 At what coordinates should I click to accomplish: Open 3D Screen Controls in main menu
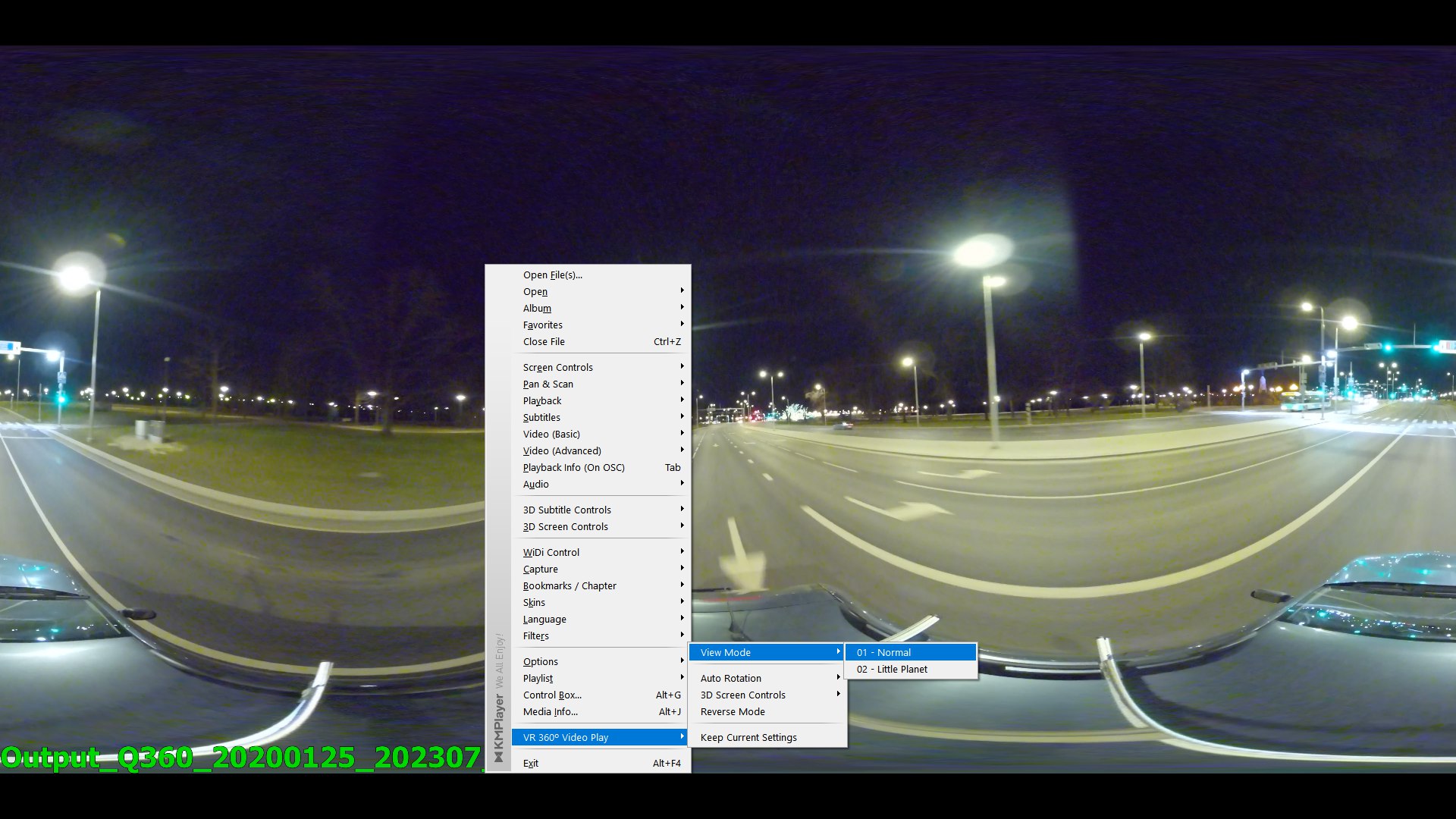(x=599, y=526)
